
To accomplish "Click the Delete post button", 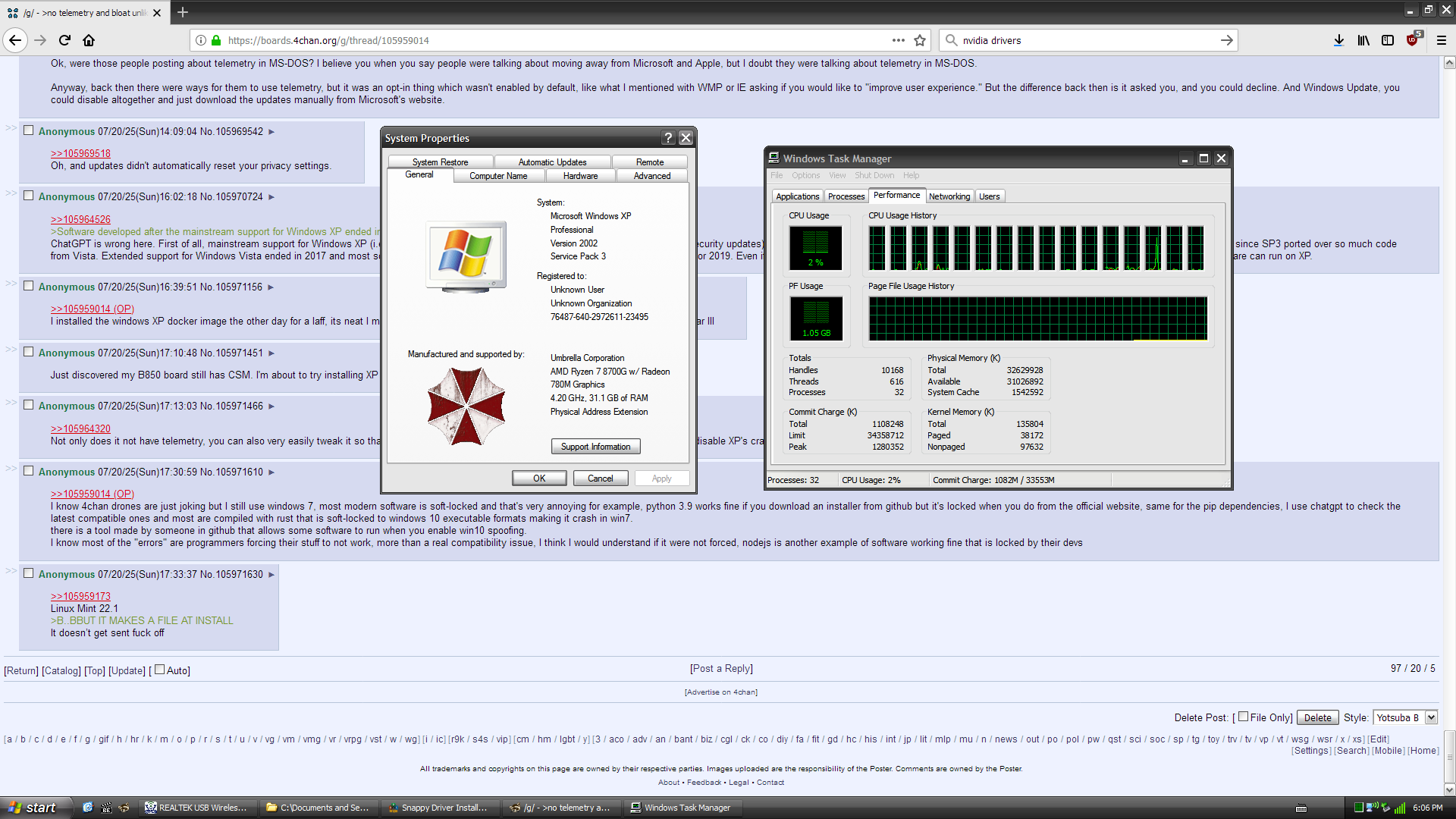I will [1317, 717].
